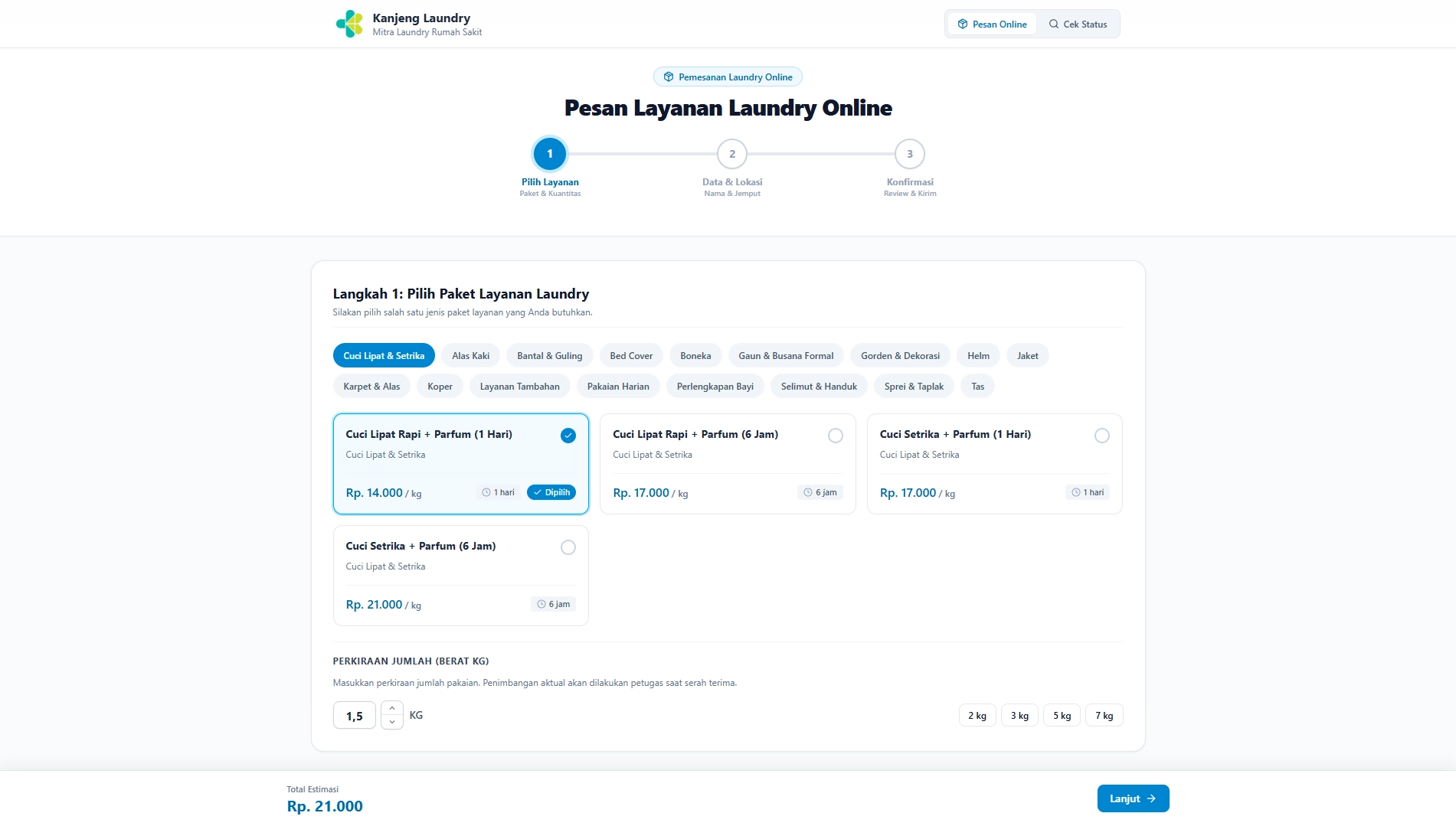Set weight with the 7 kg preset
Screen dimensions: 1456x826
click(x=1104, y=715)
